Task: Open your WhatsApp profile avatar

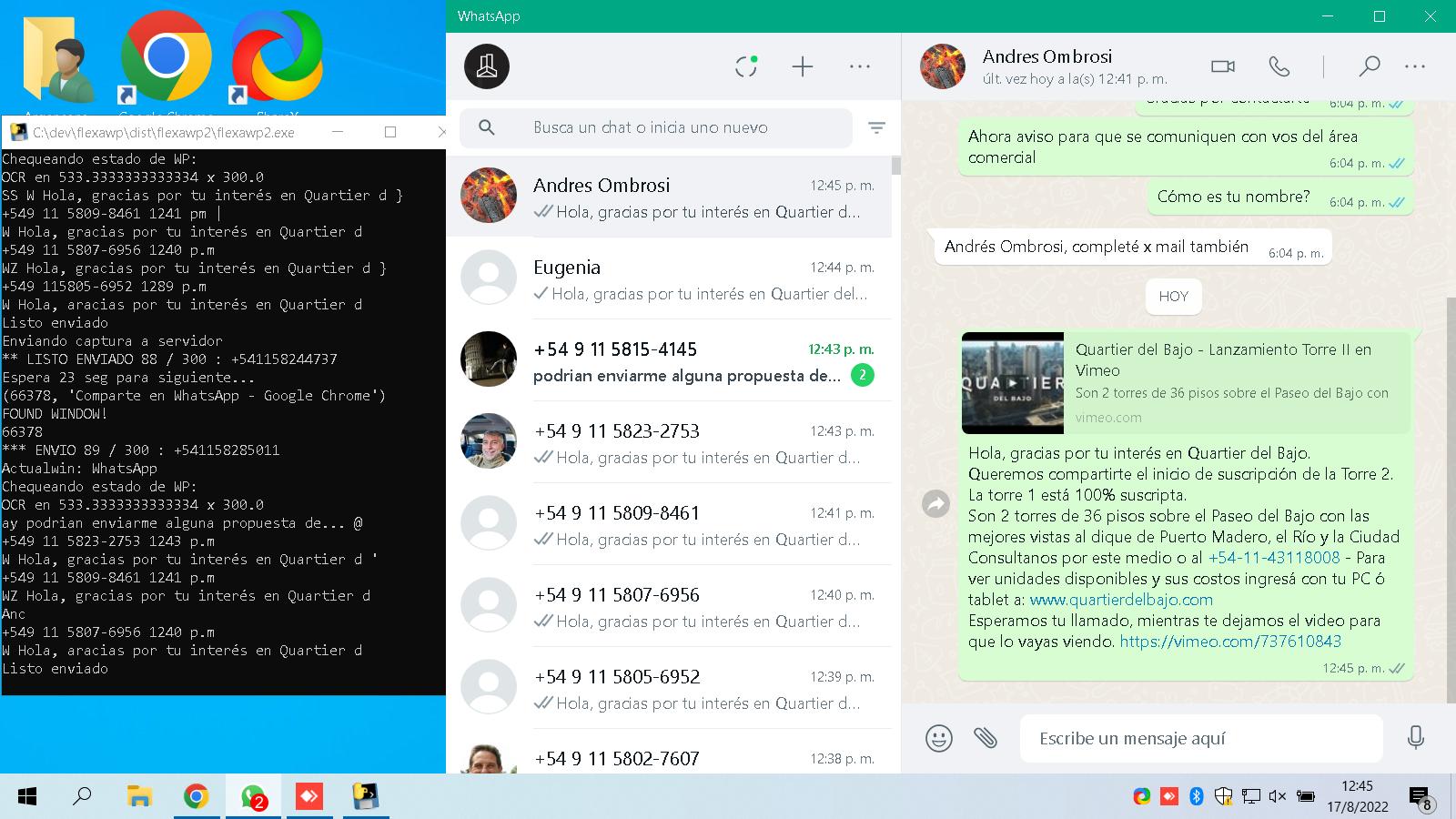Action: [487, 66]
